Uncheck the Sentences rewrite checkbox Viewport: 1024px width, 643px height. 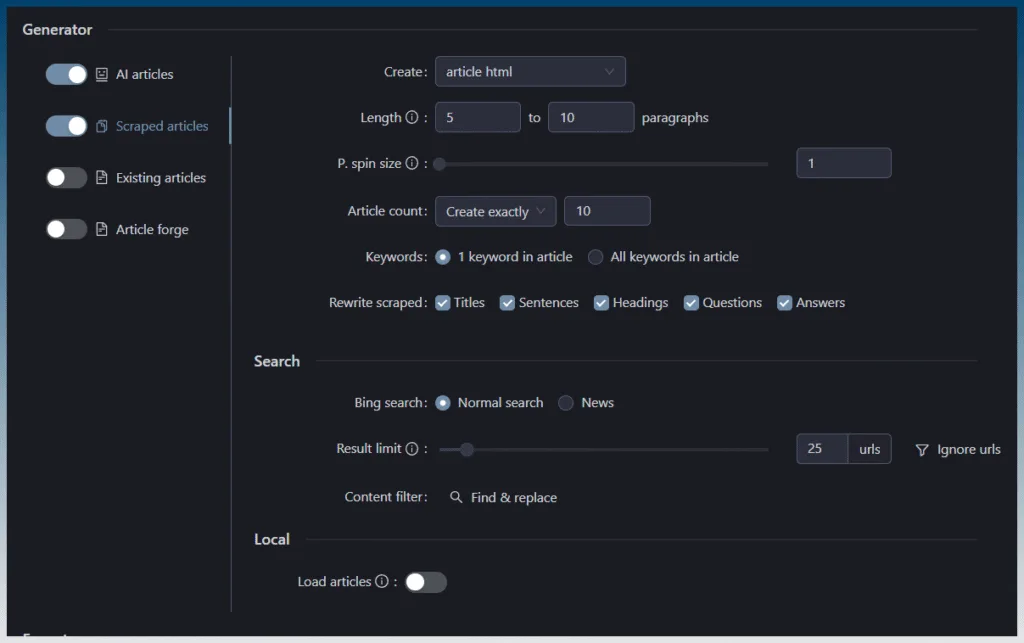pos(507,303)
